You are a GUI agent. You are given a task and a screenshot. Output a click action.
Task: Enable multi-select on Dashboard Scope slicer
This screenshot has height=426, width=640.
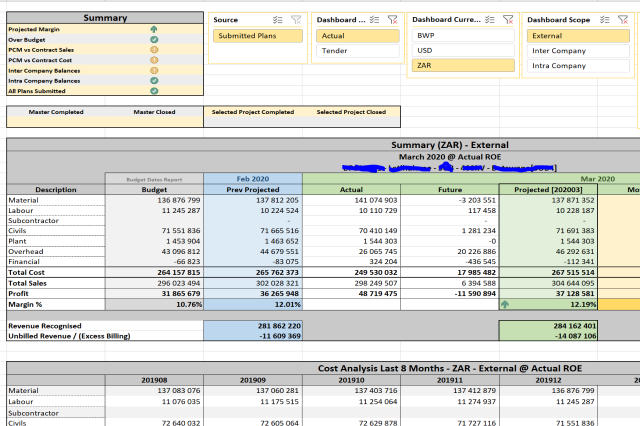[x=608, y=20]
